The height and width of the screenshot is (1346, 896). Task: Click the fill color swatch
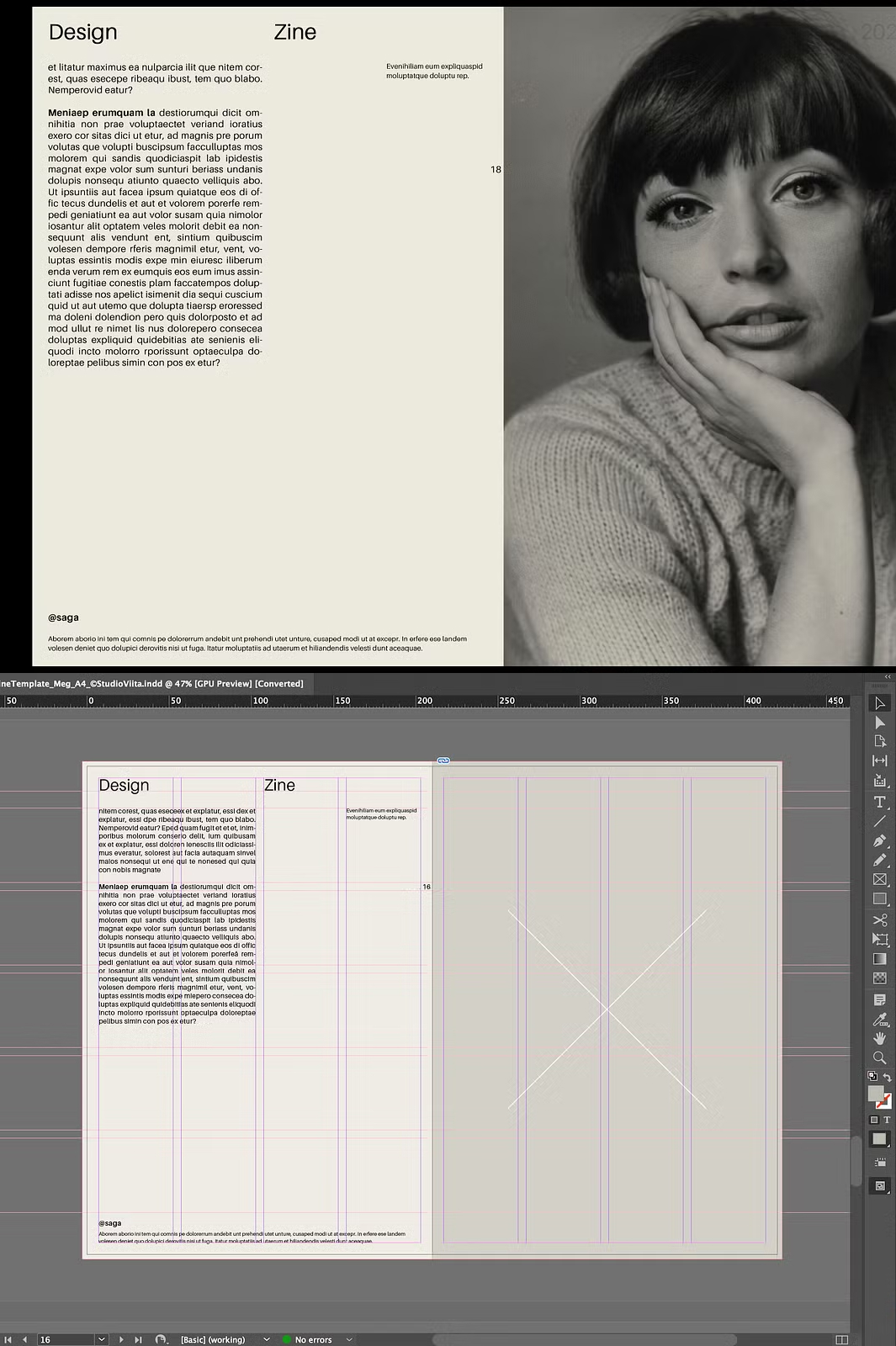pyautogui.click(x=876, y=1093)
